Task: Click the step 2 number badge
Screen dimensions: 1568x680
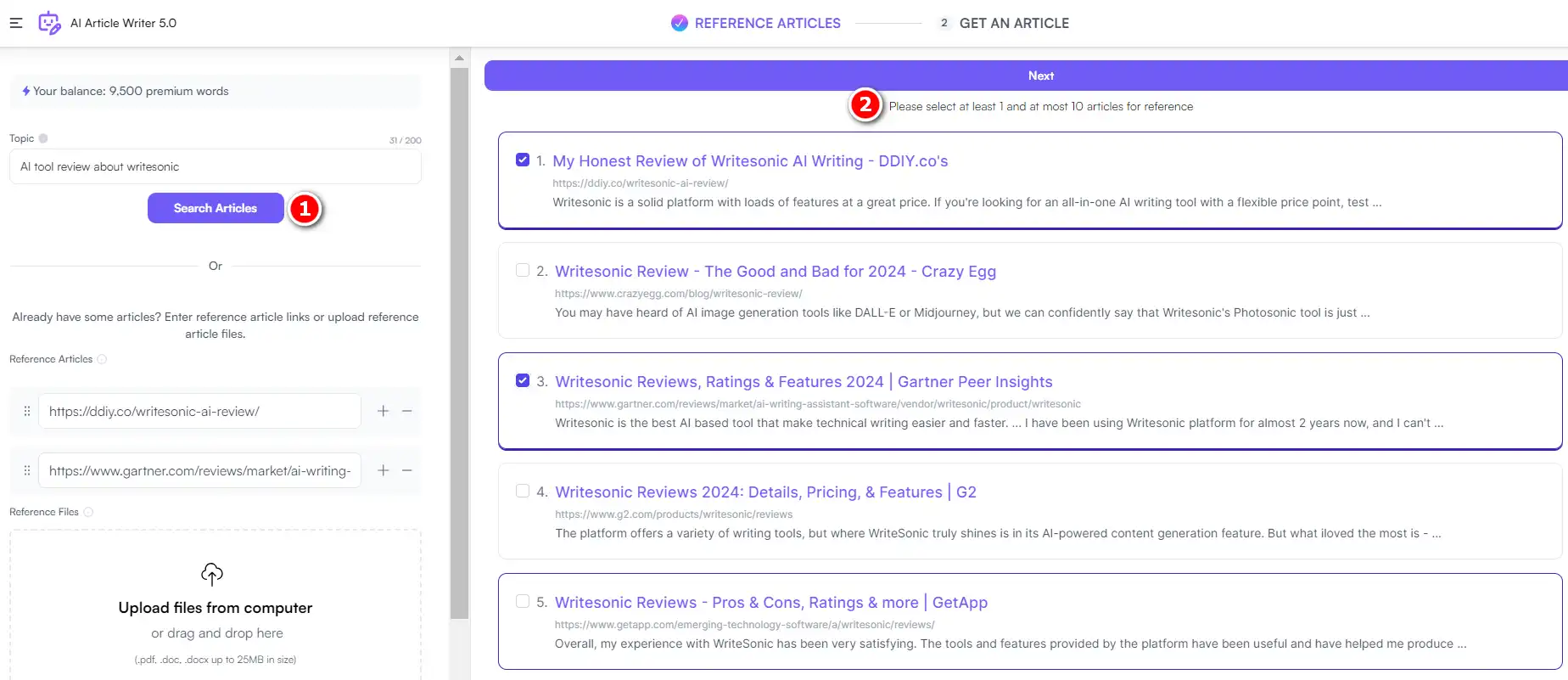Action: pyautogui.click(x=944, y=23)
